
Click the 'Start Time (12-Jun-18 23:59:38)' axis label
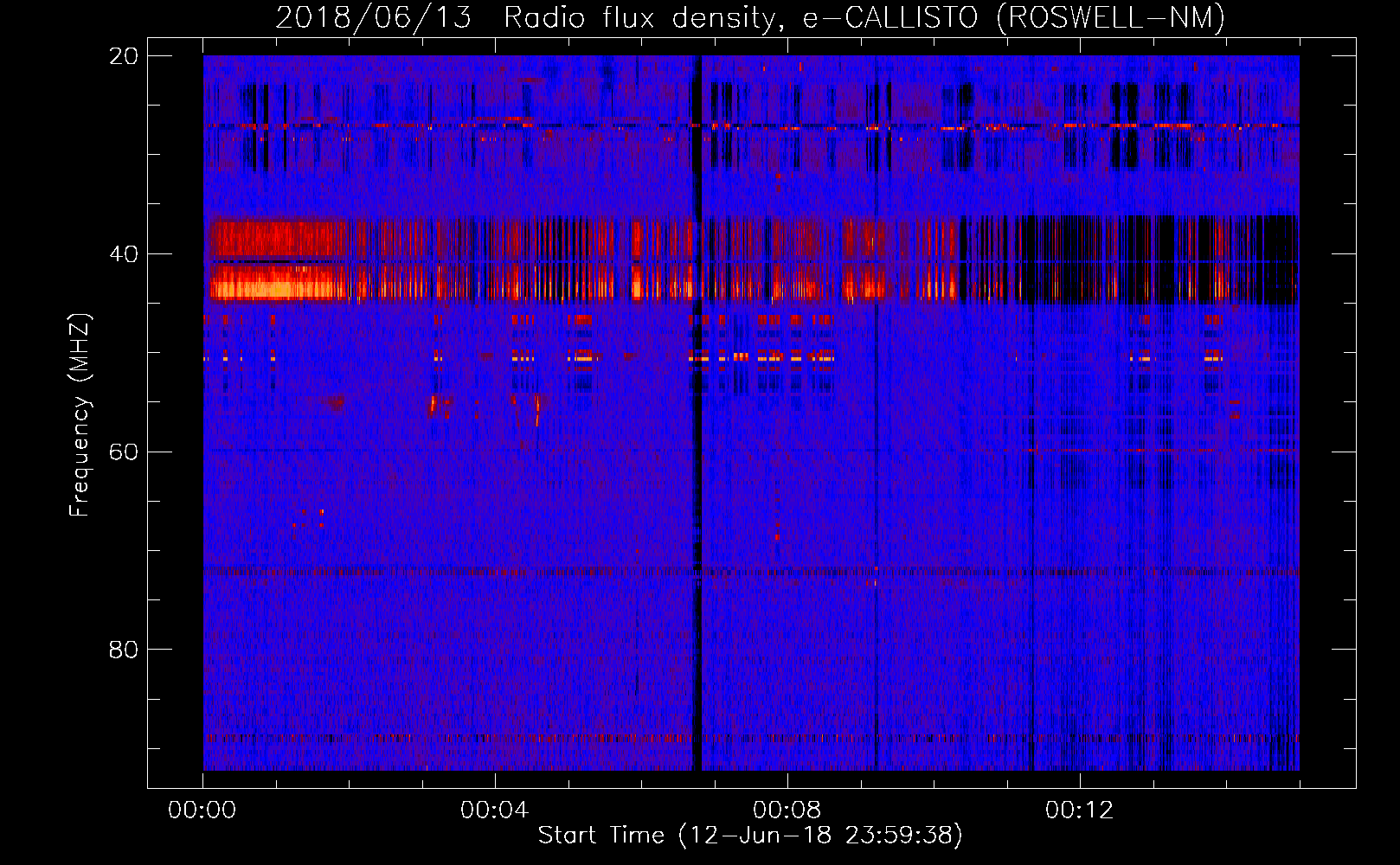[x=750, y=836]
